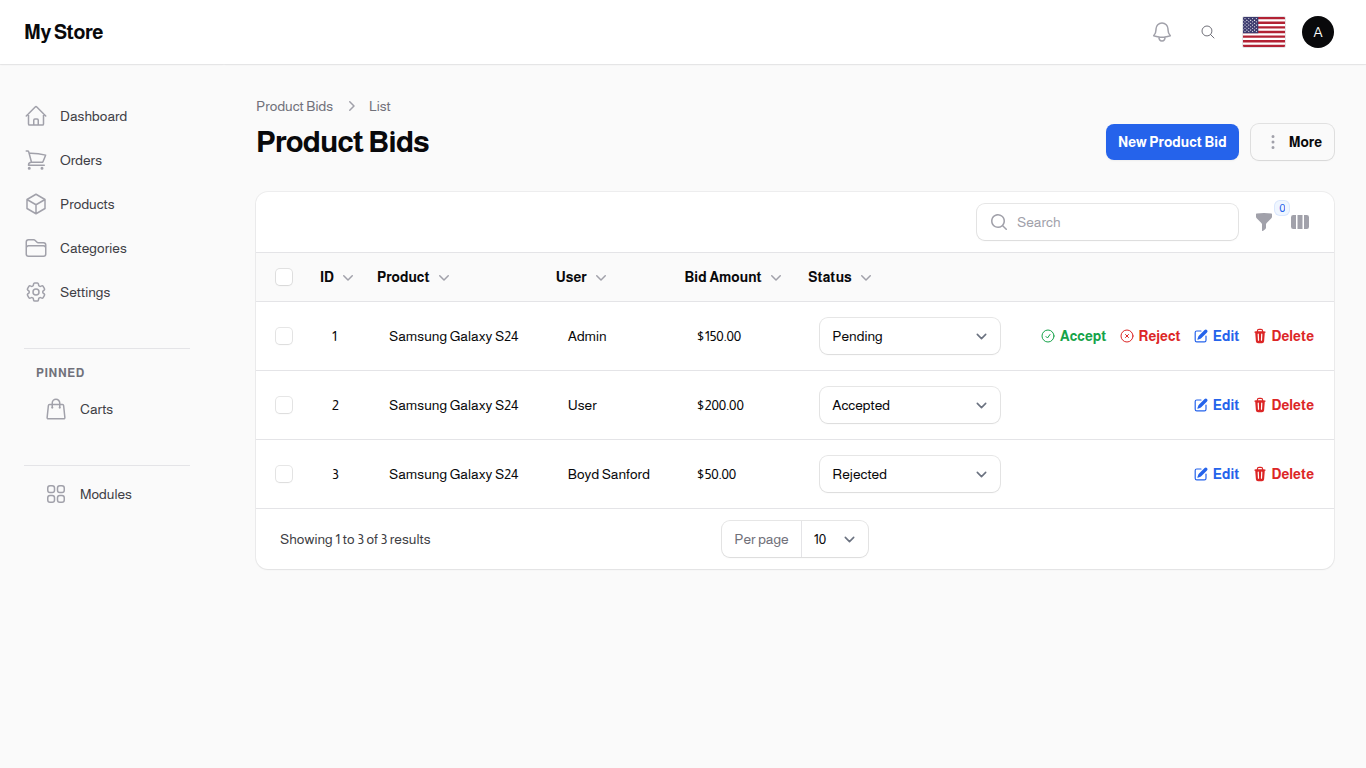Image resolution: width=1366 pixels, height=768 pixels.
Task: Open the notifications bell
Action: (1161, 31)
